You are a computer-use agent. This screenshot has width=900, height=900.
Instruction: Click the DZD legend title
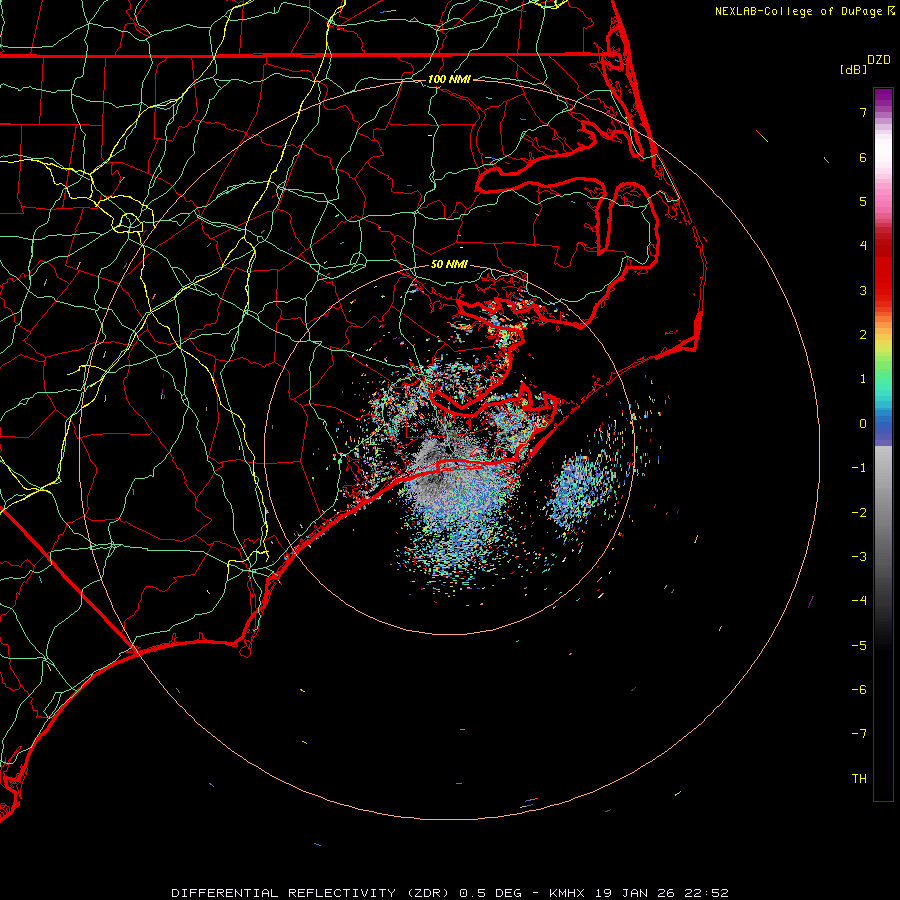coord(879,60)
